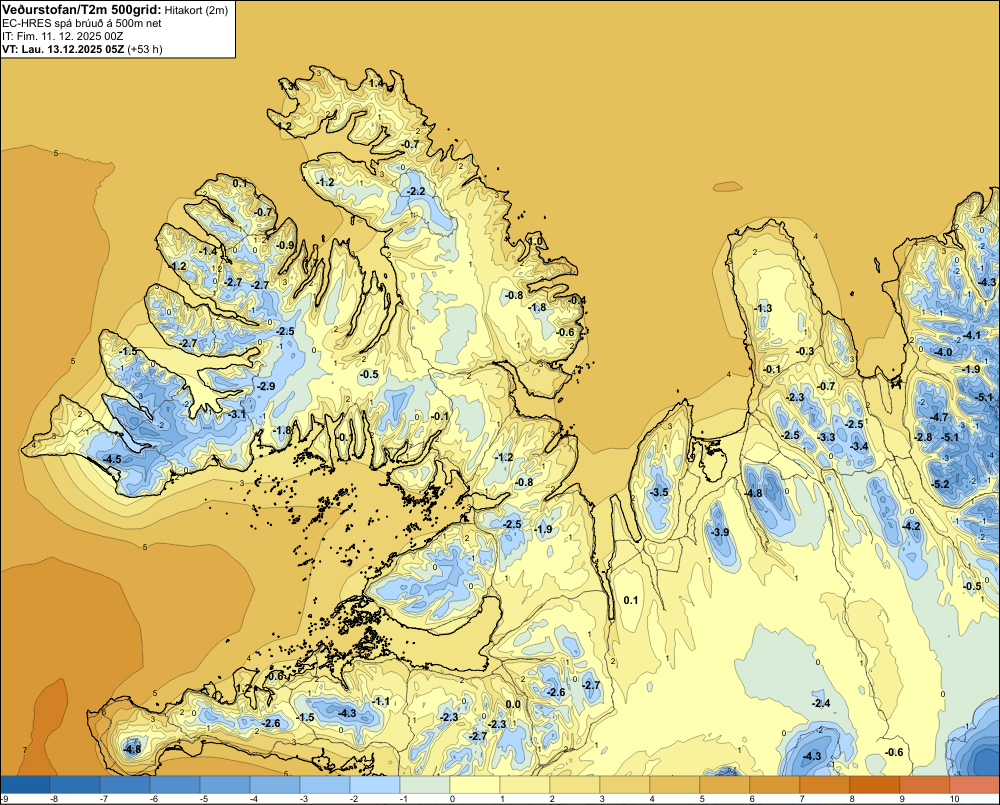Click the title "Veðurstofan/T2m 500grid:"
1000x805 pixels.
pos(81,10)
